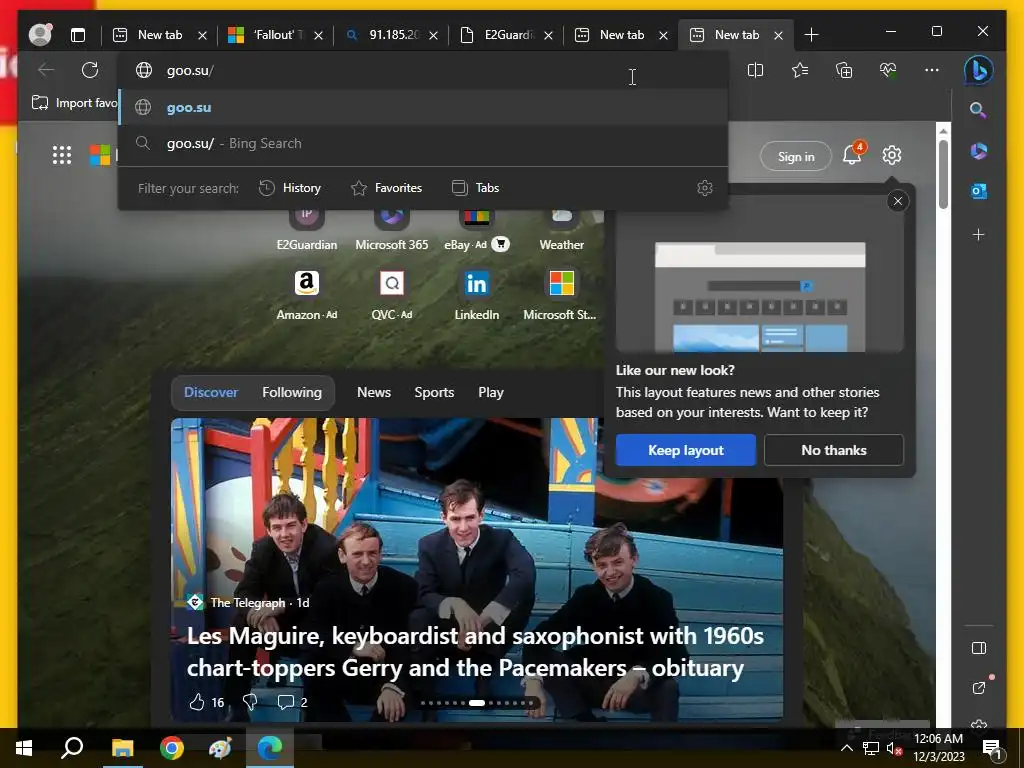Screen dimensions: 1024x768
Task: Open the Favorites star icon in toolbar
Action: (x=800, y=70)
